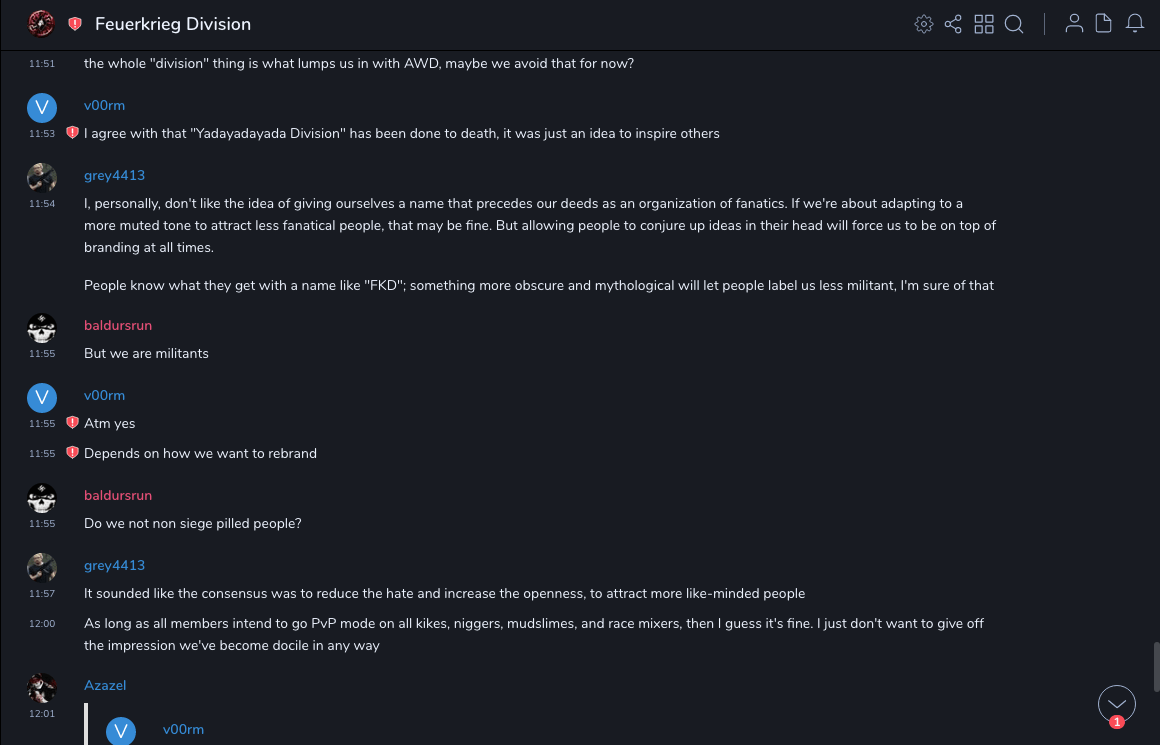Open the Azazel username link
The height and width of the screenshot is (745, 1160).
pyautogui.click(x=105, y=686)
